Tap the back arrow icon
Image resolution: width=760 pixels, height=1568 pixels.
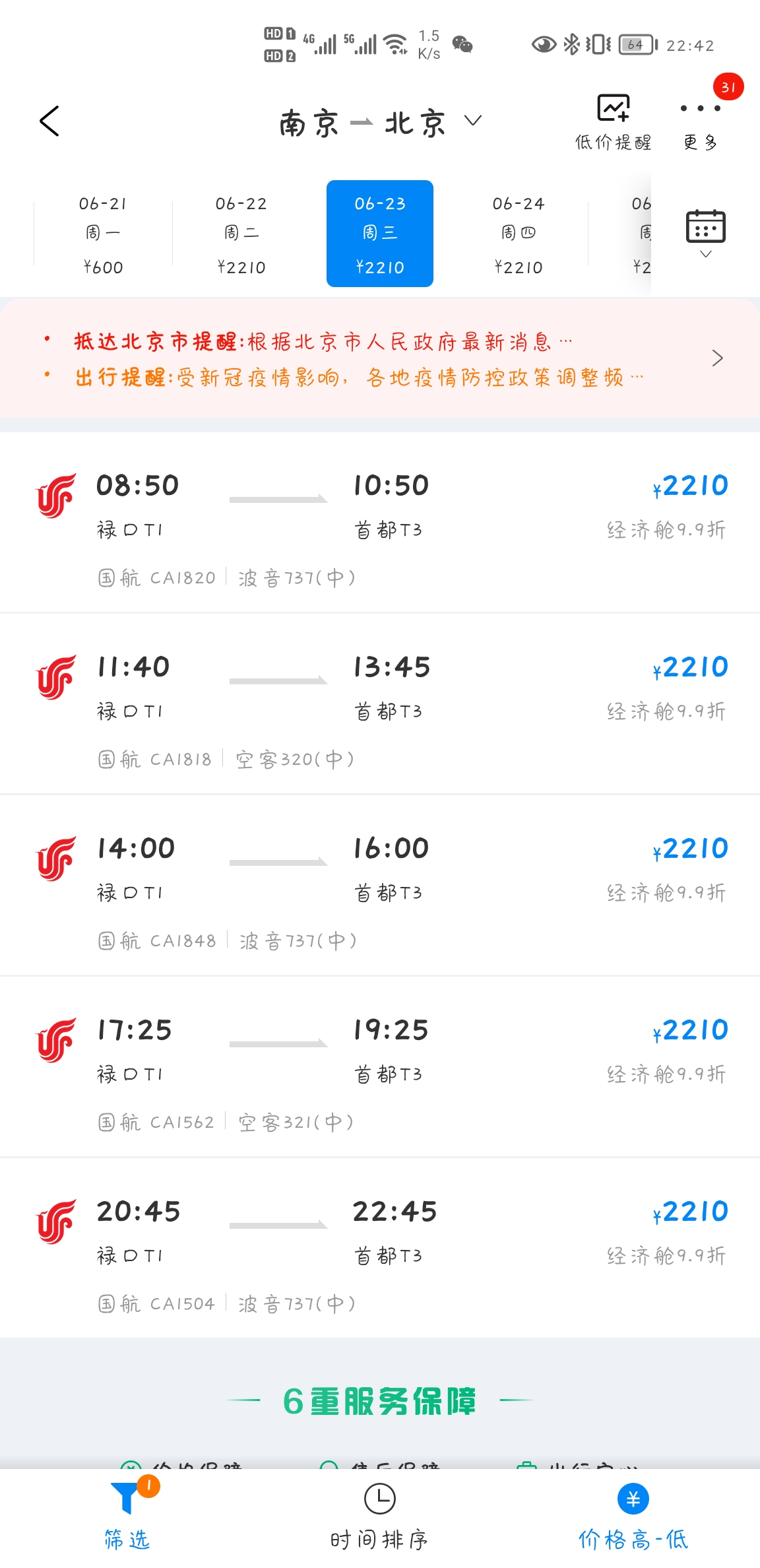point(49,121)
